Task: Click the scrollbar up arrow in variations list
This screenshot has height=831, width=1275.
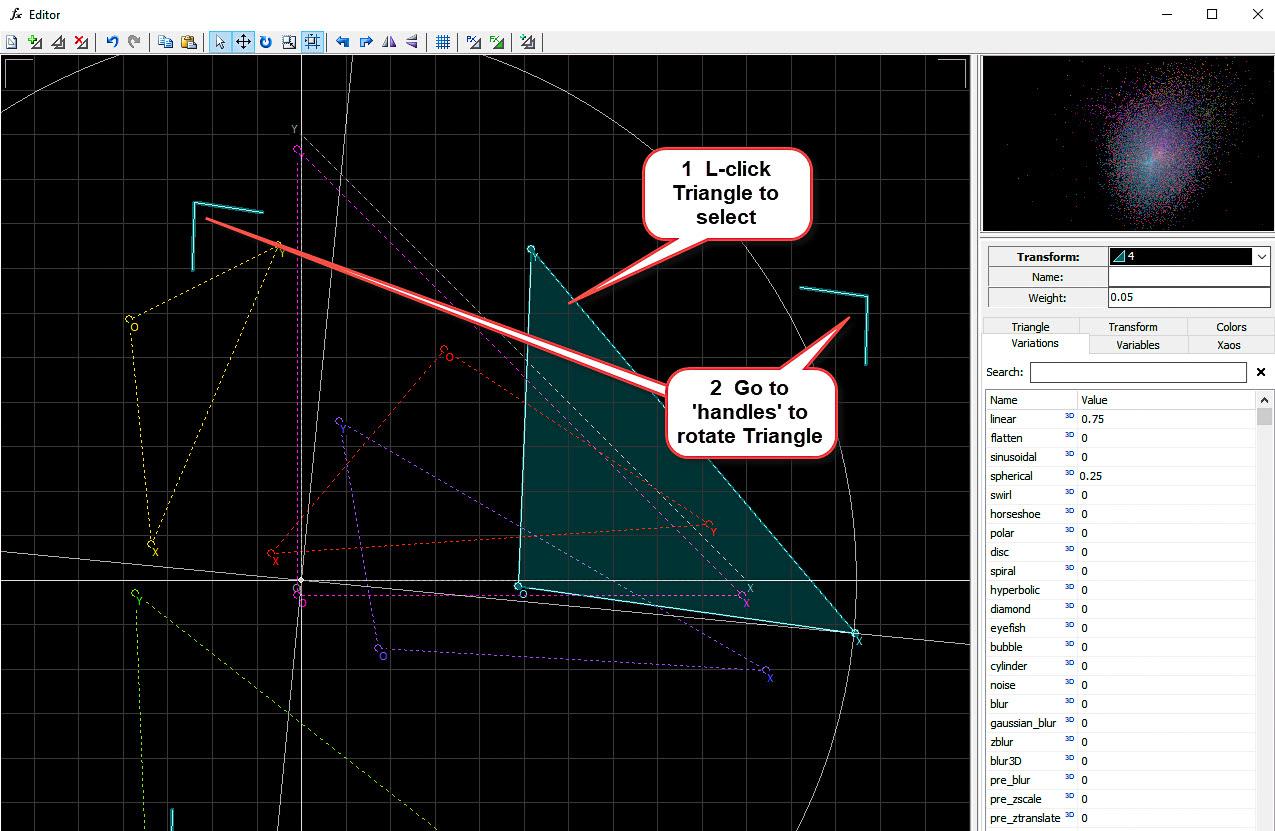Action: [x=1264, y=400]
